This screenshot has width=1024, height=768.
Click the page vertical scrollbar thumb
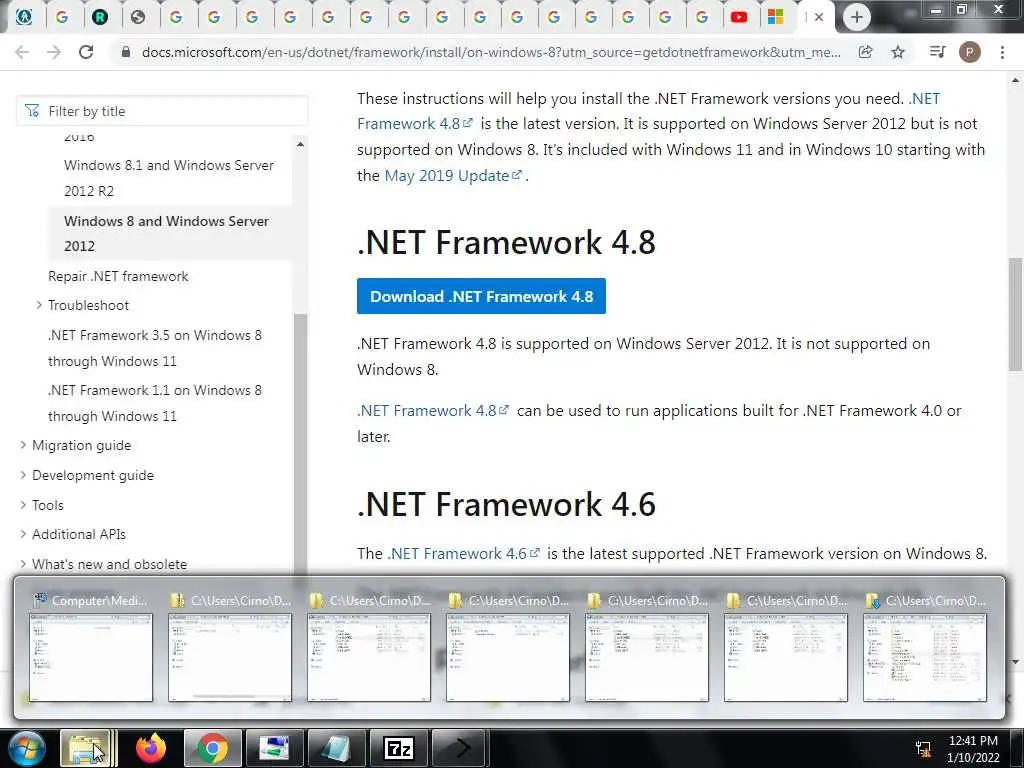pyautogui.click(x=1015, y=313)
